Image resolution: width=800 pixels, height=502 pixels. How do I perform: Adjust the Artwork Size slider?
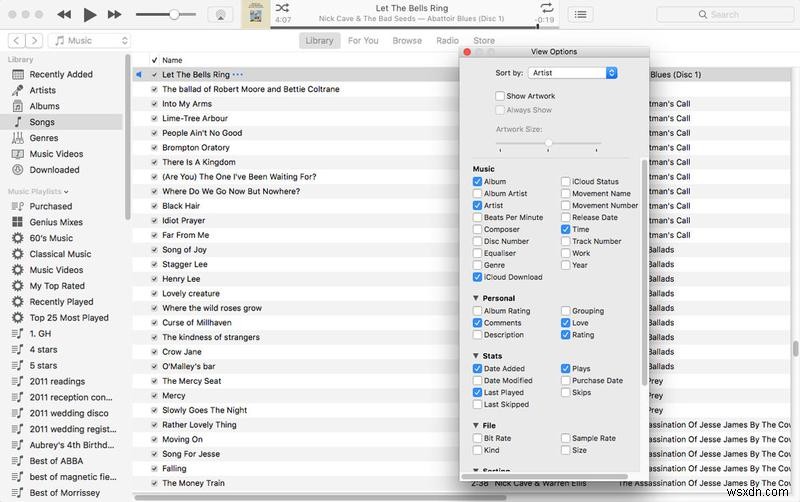[548, 143]
